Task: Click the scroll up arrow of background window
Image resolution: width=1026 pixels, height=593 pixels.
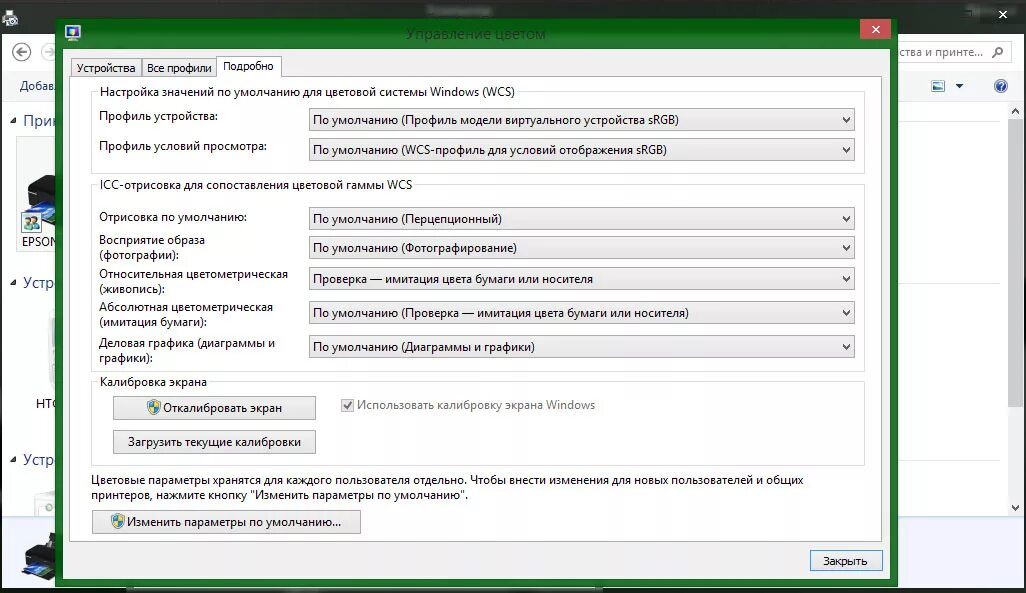Action: point(1015,112)
